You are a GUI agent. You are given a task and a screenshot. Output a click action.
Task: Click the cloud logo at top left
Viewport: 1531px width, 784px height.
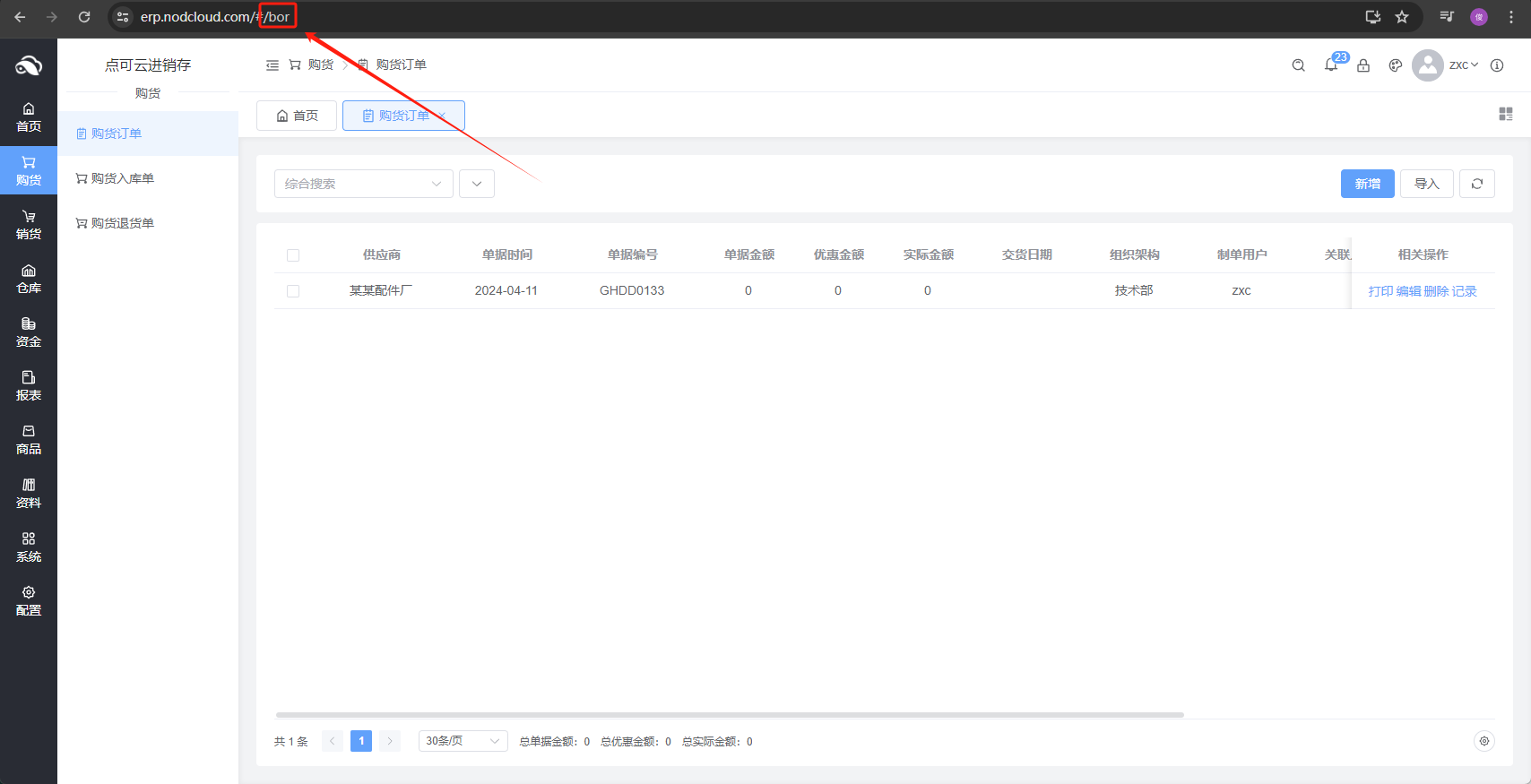click(x=29, y=65)
